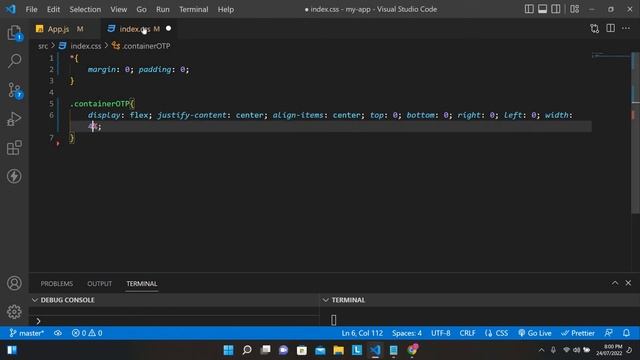This screenshot has height=360, width=640.
Task: Click the Open Changes compare icon
Action: (x=595, y=29)
